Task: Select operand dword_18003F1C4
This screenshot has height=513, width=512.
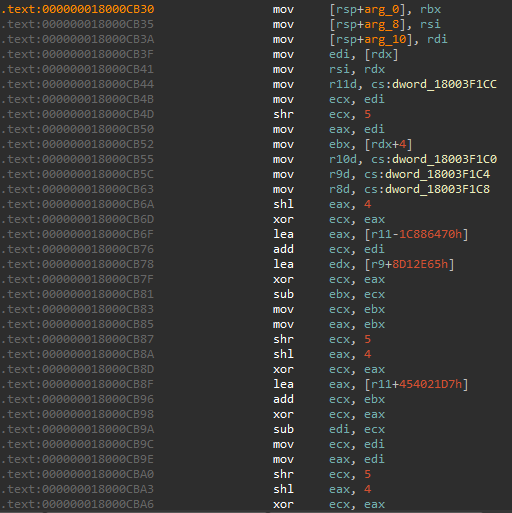Action: pos(437,174)
